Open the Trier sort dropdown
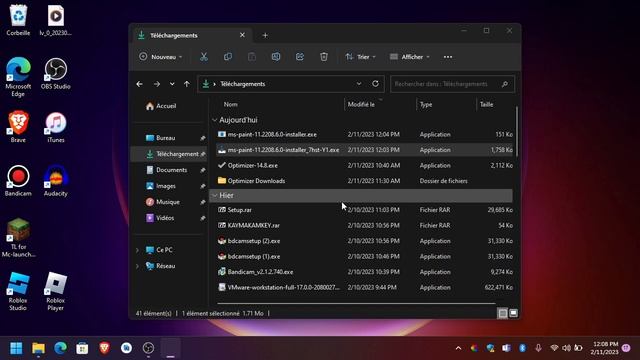 pyautogui.click(x=360, y=57)
